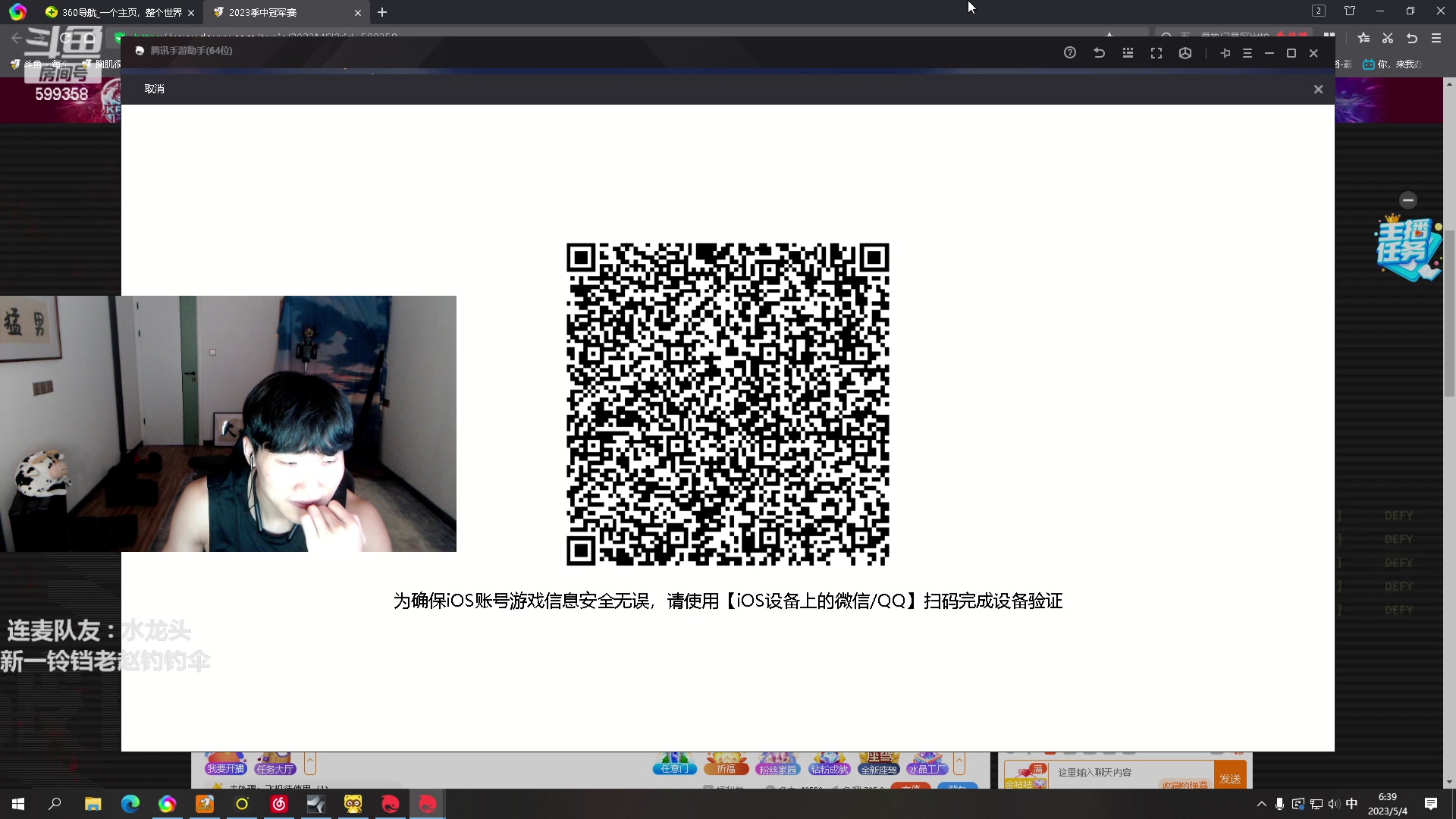
Task: Expand the left gift bar arrow
Action: [x=309, y=762]
